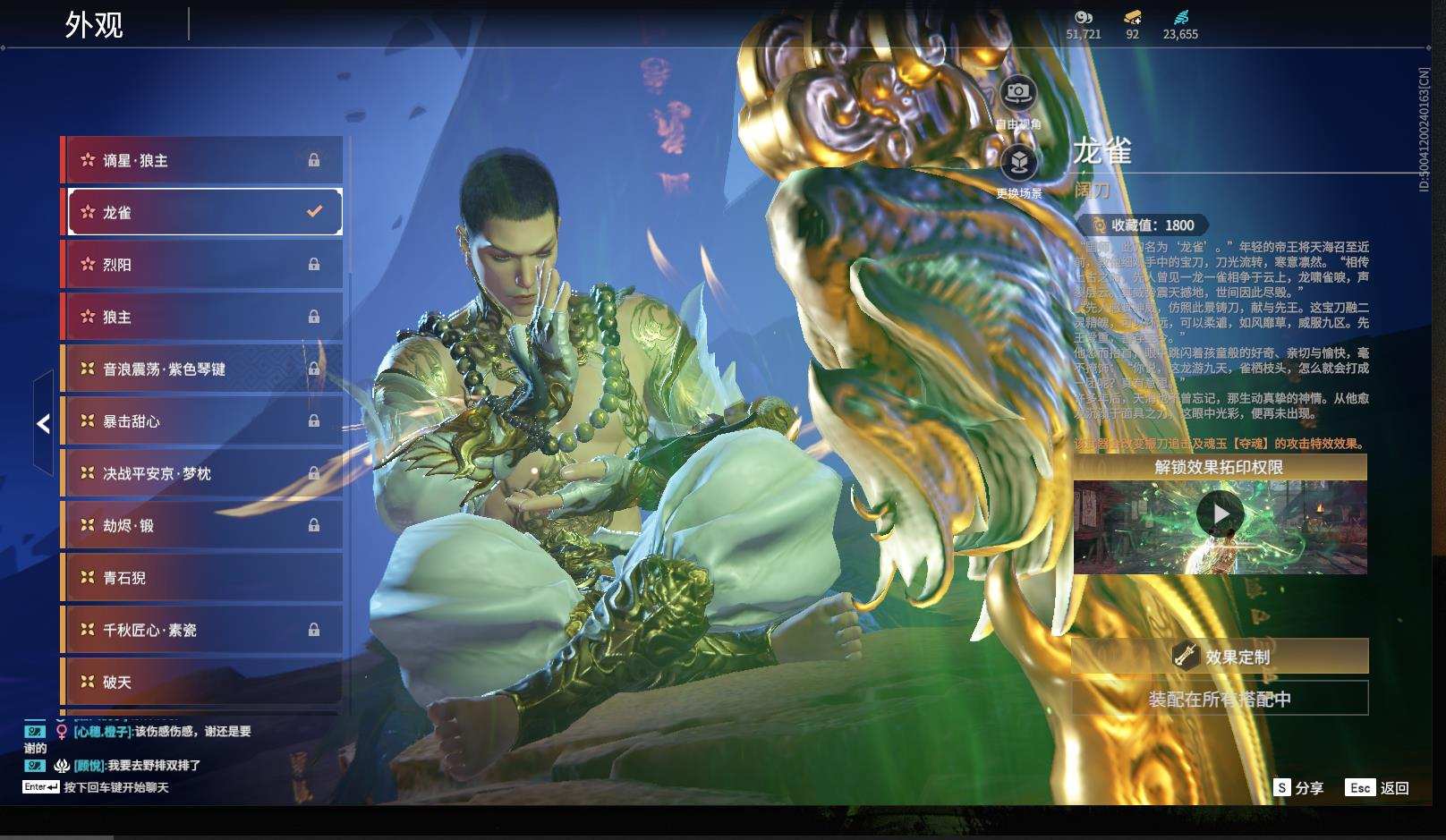The width and height of the screenshot is (1446, 840).
Task: Click the lock icon on 摘星·狼主
Action: click(x=314, y=160)
